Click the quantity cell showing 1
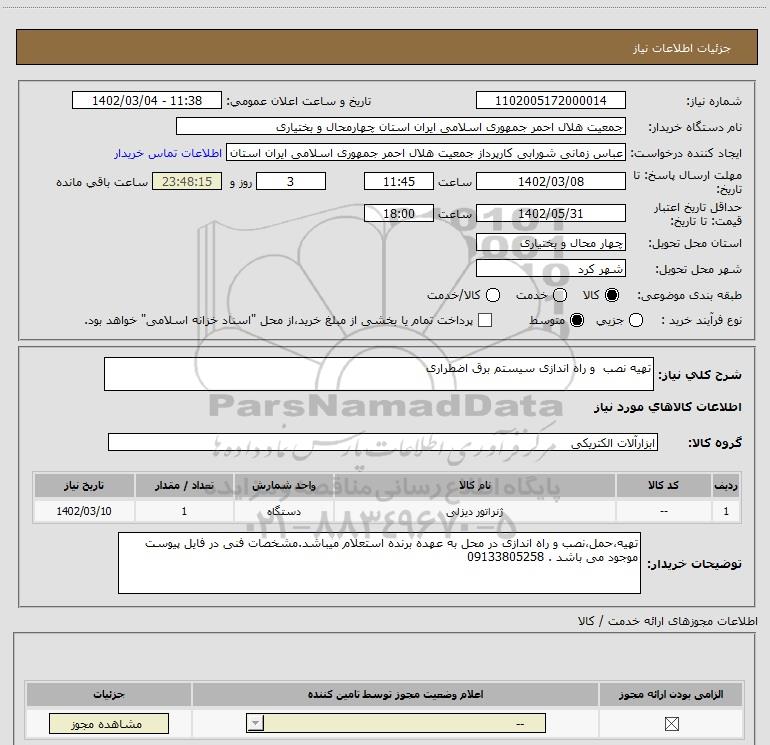Image resolution: width=770 pixels, height=745 pixels. (x=184, y=511)
